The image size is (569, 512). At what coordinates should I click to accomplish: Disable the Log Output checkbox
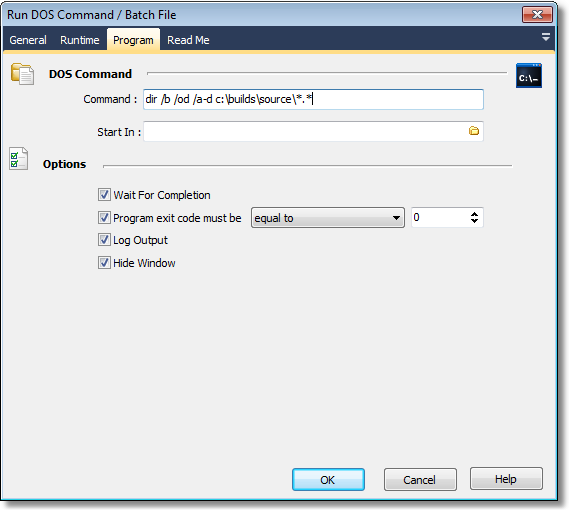click(104, 239)
